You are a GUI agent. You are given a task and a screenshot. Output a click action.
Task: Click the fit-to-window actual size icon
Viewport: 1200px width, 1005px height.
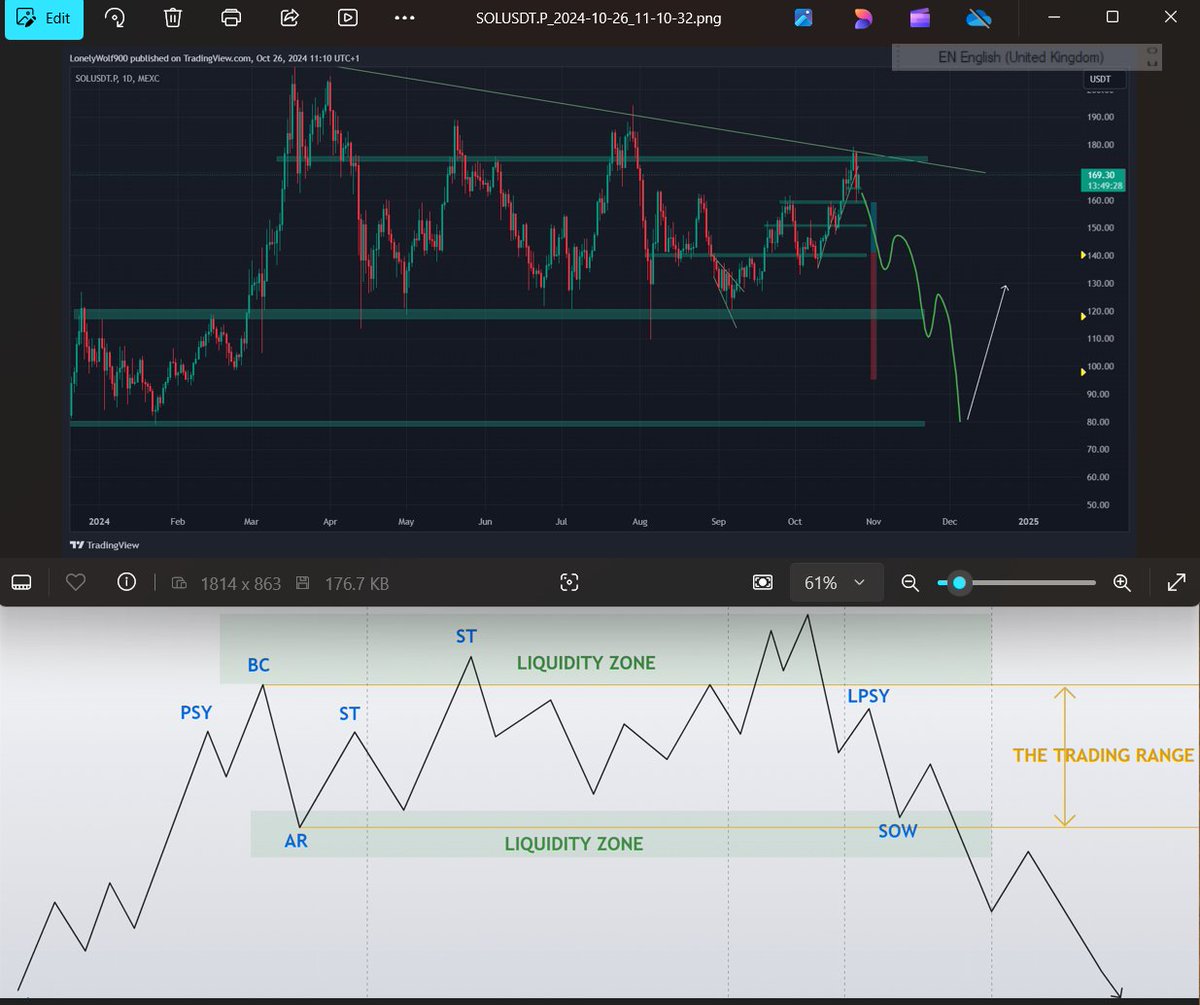click(762, 582)
